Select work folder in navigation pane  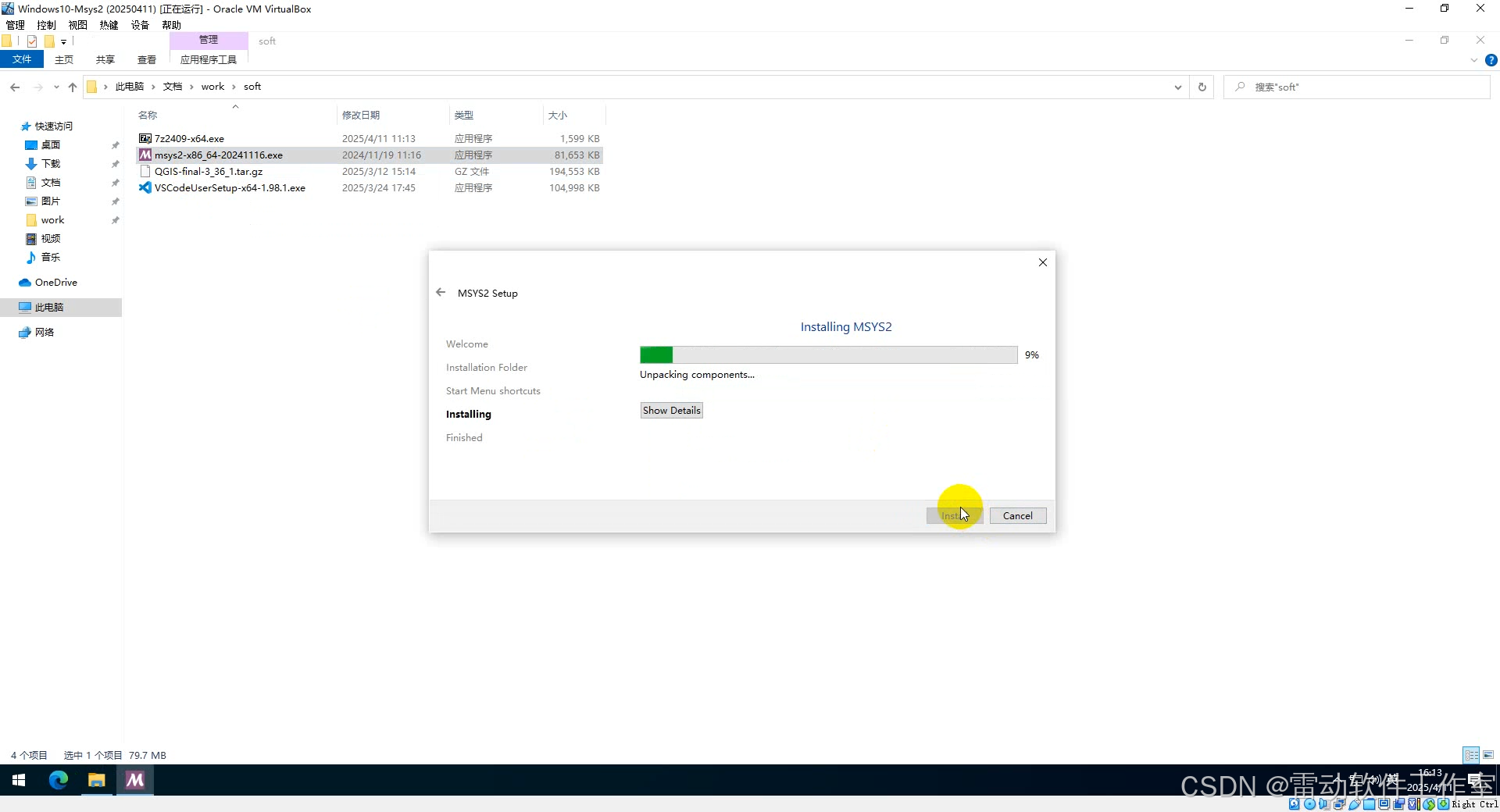[52, 219]
